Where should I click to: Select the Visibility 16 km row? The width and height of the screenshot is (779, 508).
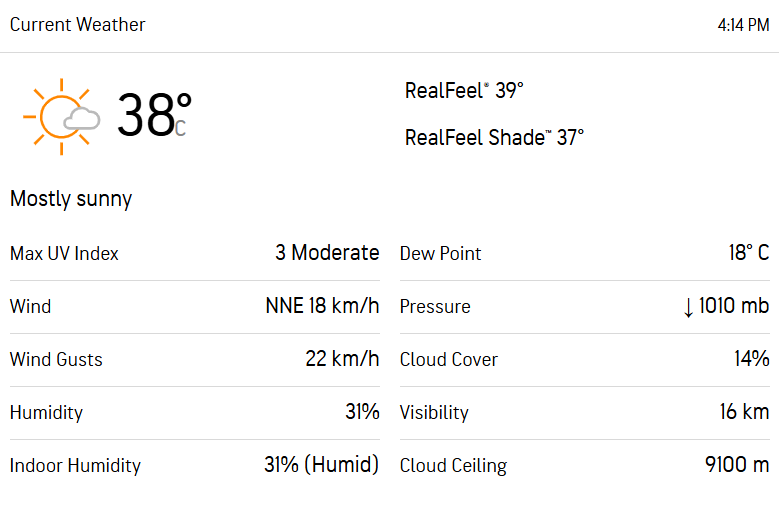point(584,413)
